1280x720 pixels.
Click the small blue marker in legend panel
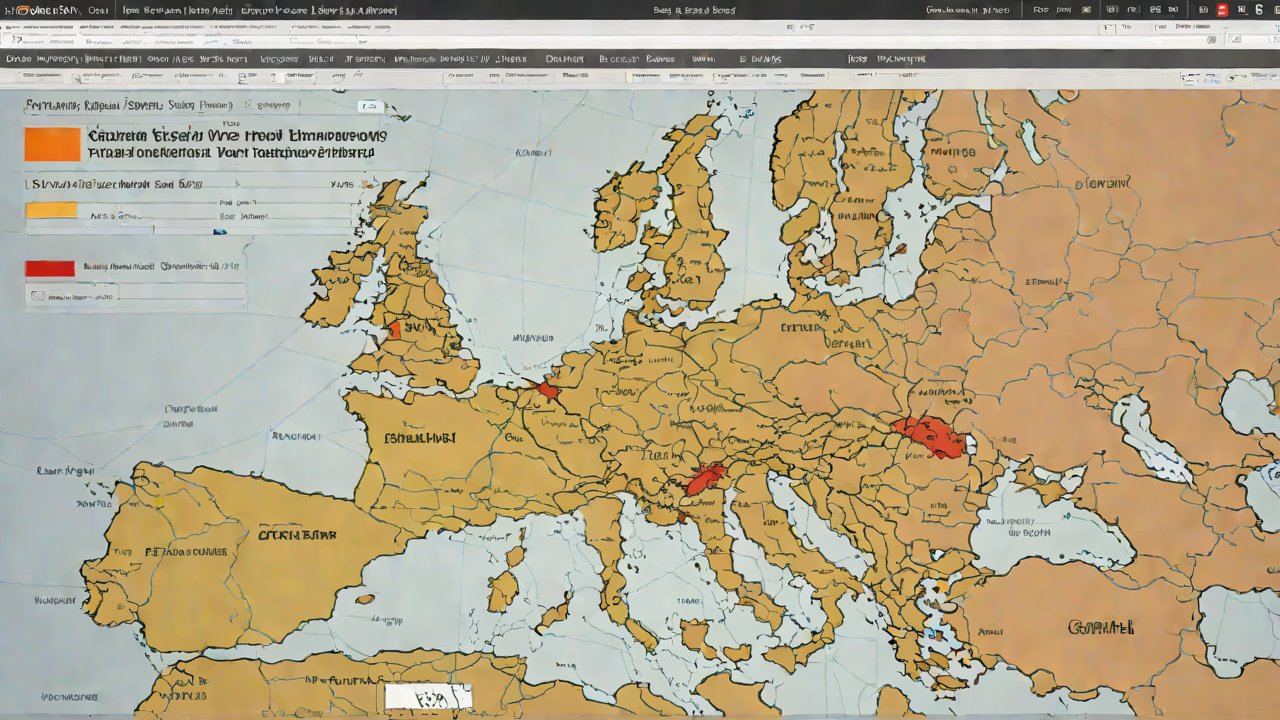click(x=220, y=231)
